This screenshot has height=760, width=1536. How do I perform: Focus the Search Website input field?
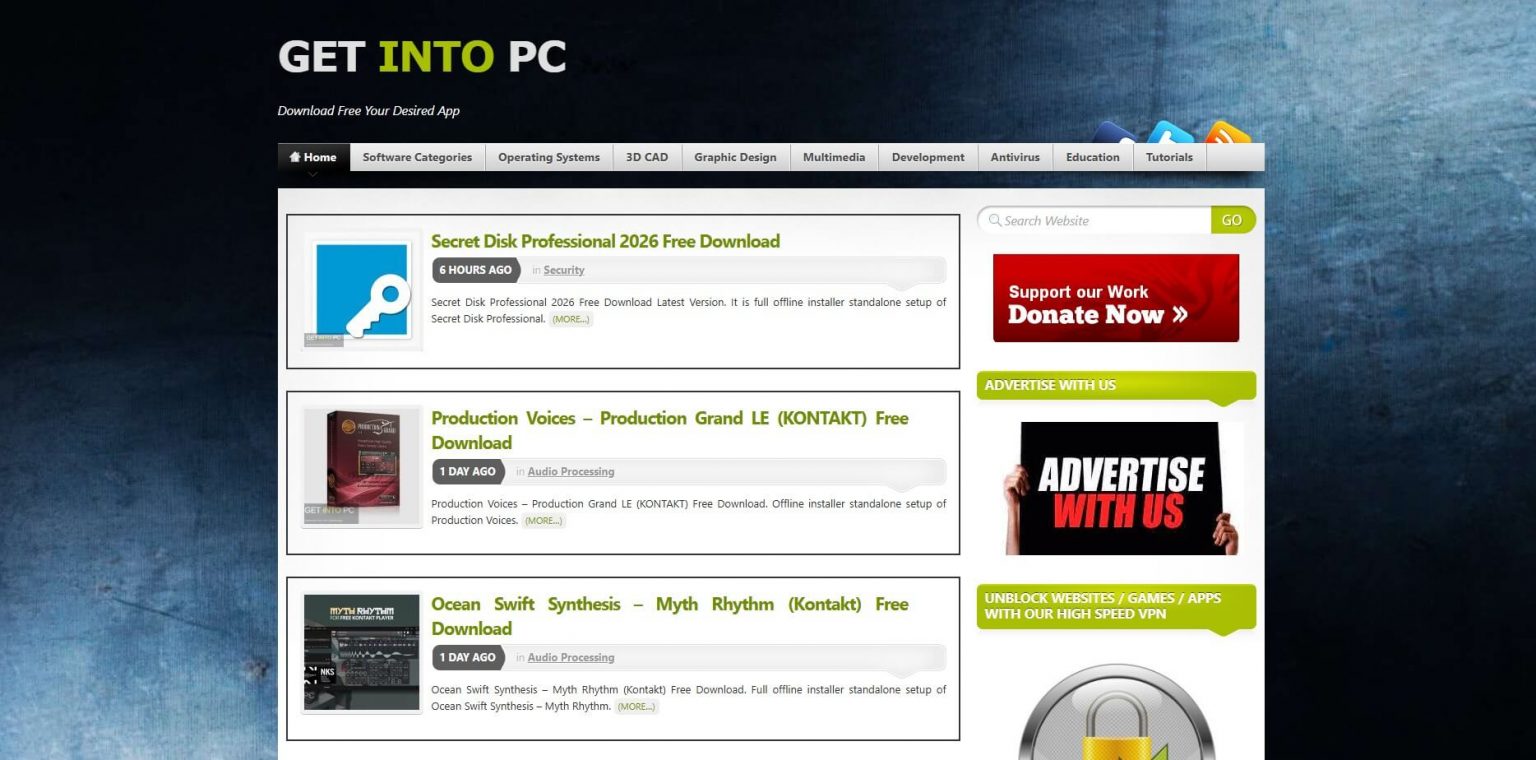pos(1094,220)
